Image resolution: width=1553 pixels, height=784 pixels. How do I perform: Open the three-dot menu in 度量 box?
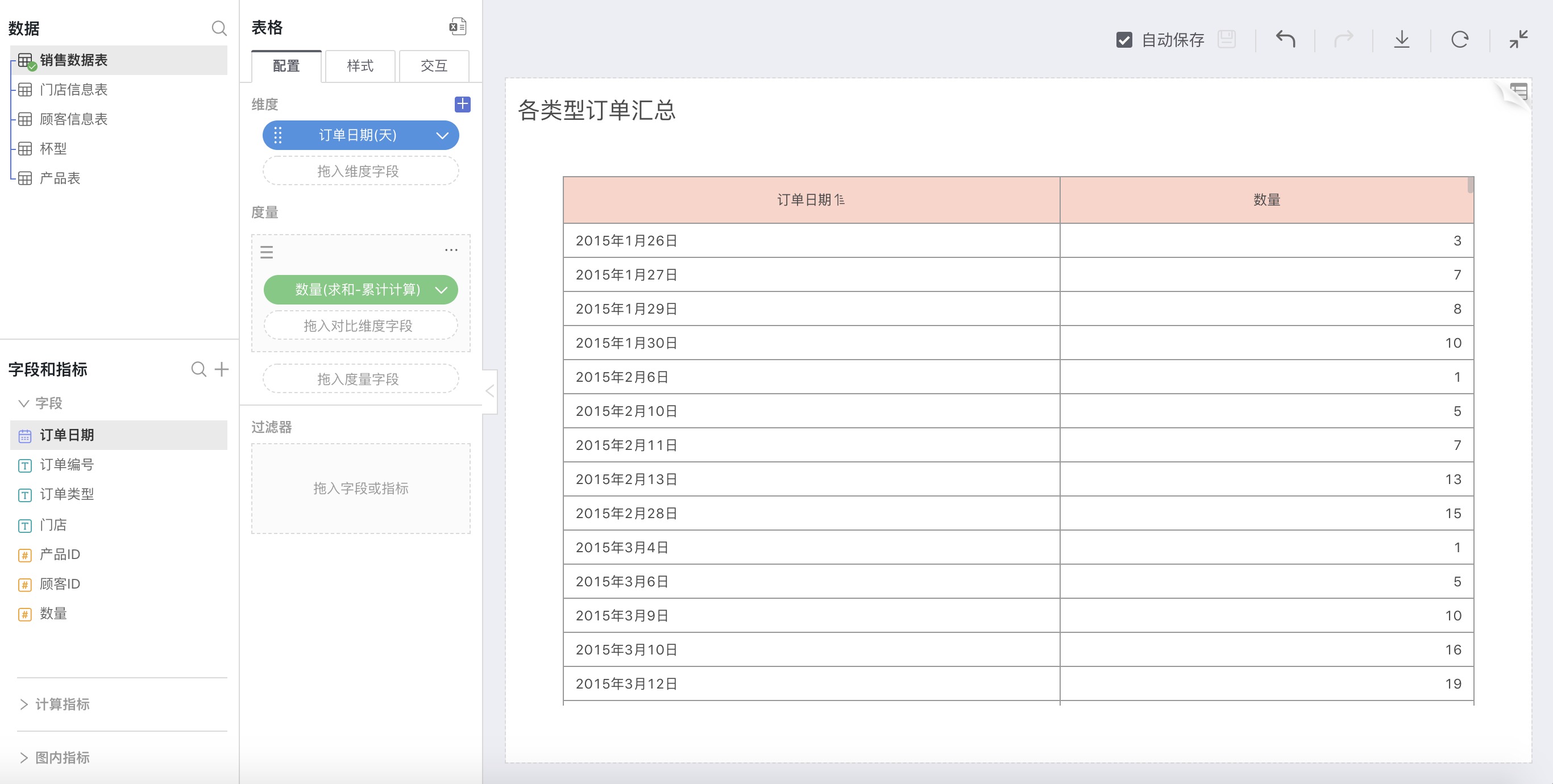click(x=451, y=249)
